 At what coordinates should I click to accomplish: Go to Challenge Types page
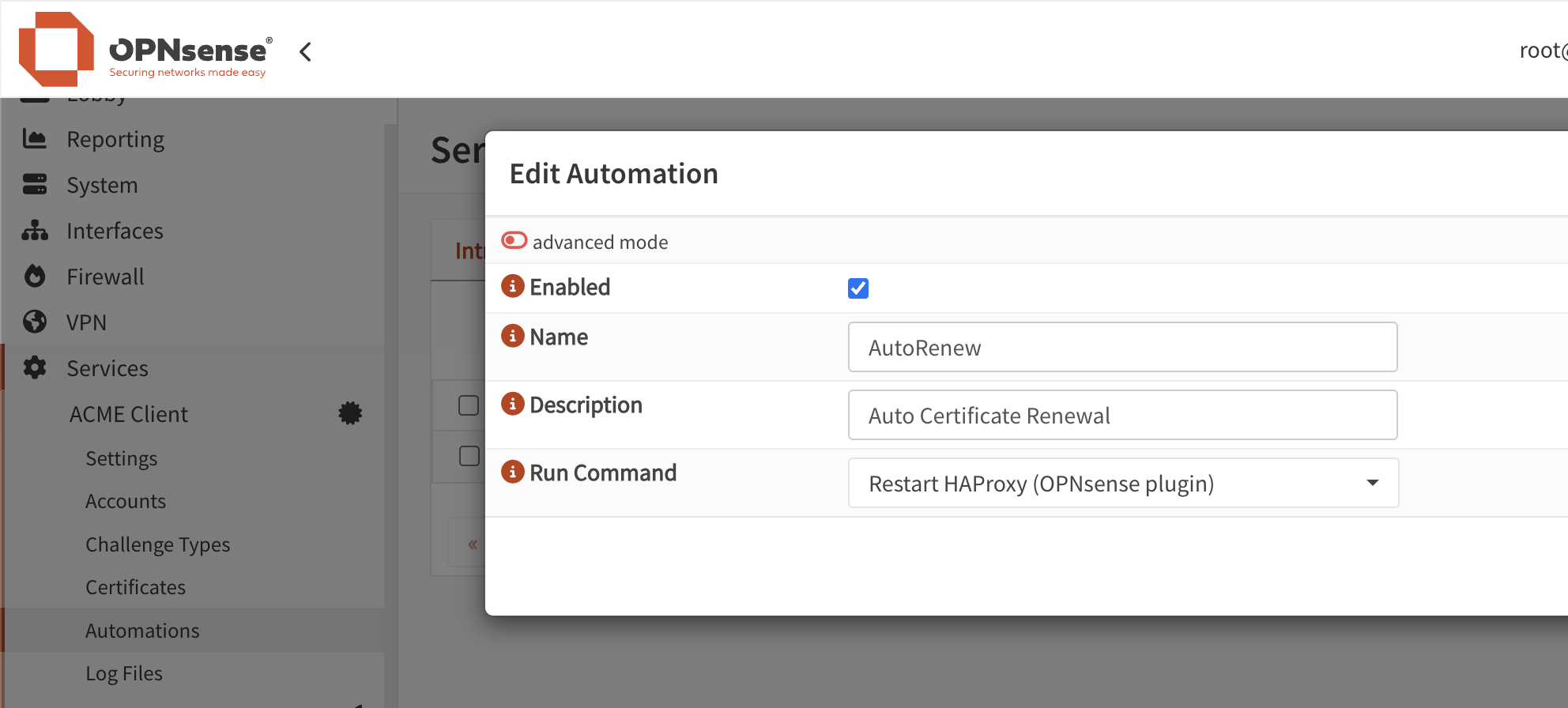(x=157, y=544)
